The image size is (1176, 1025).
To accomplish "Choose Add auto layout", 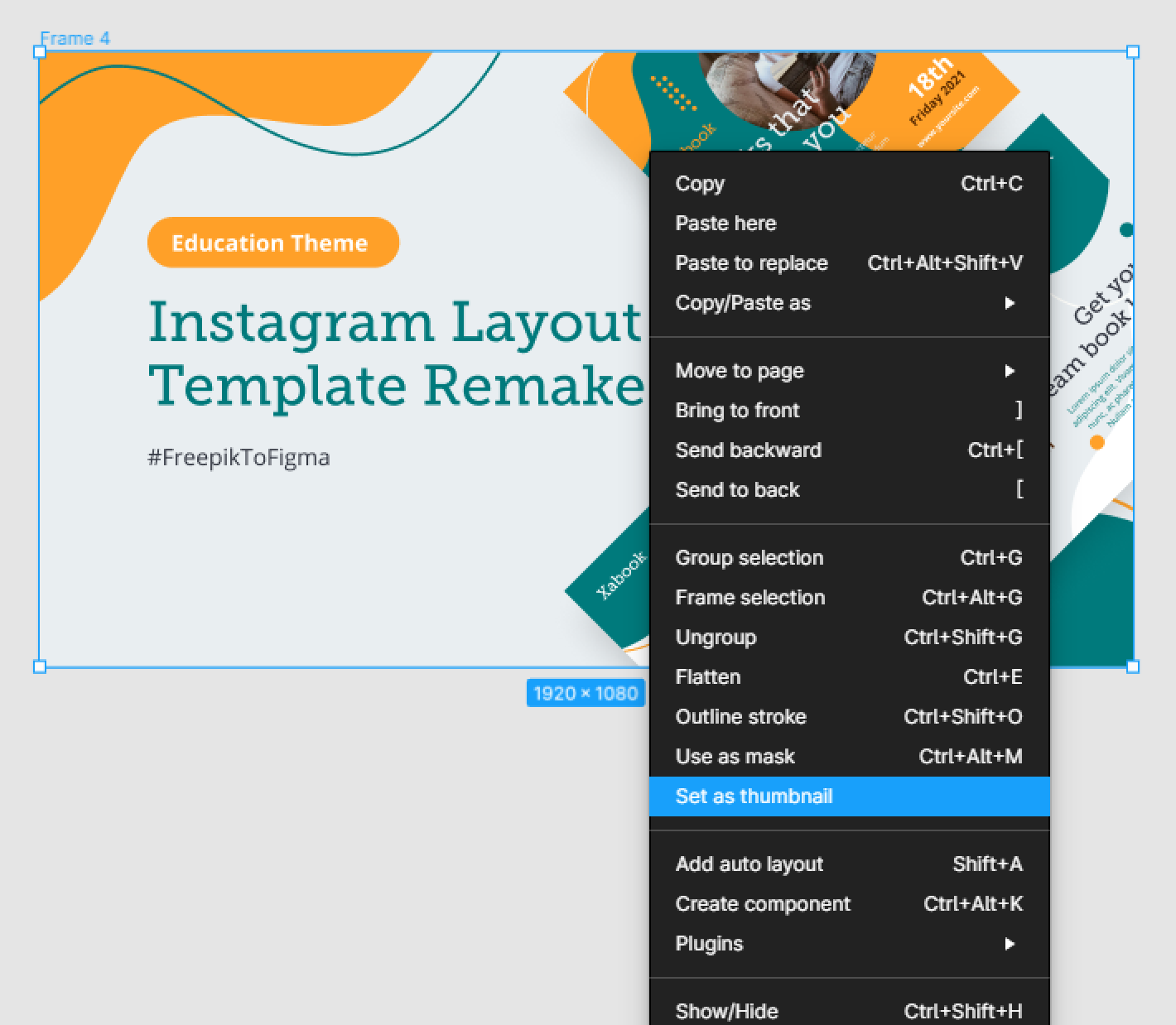I will click(849, 864).
